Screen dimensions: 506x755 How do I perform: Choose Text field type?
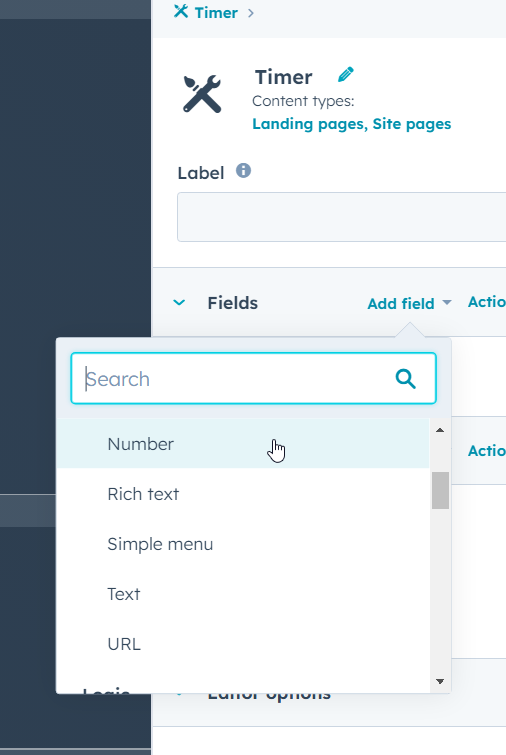(243, 594)
